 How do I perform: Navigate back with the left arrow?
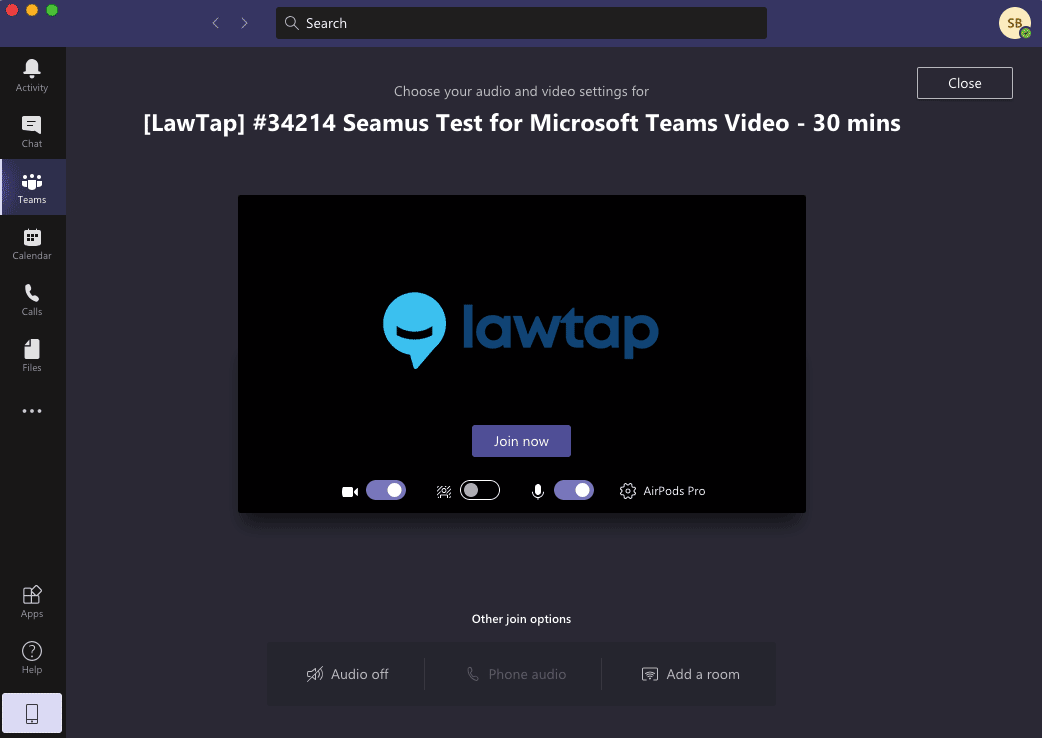(x=216, y=23)
